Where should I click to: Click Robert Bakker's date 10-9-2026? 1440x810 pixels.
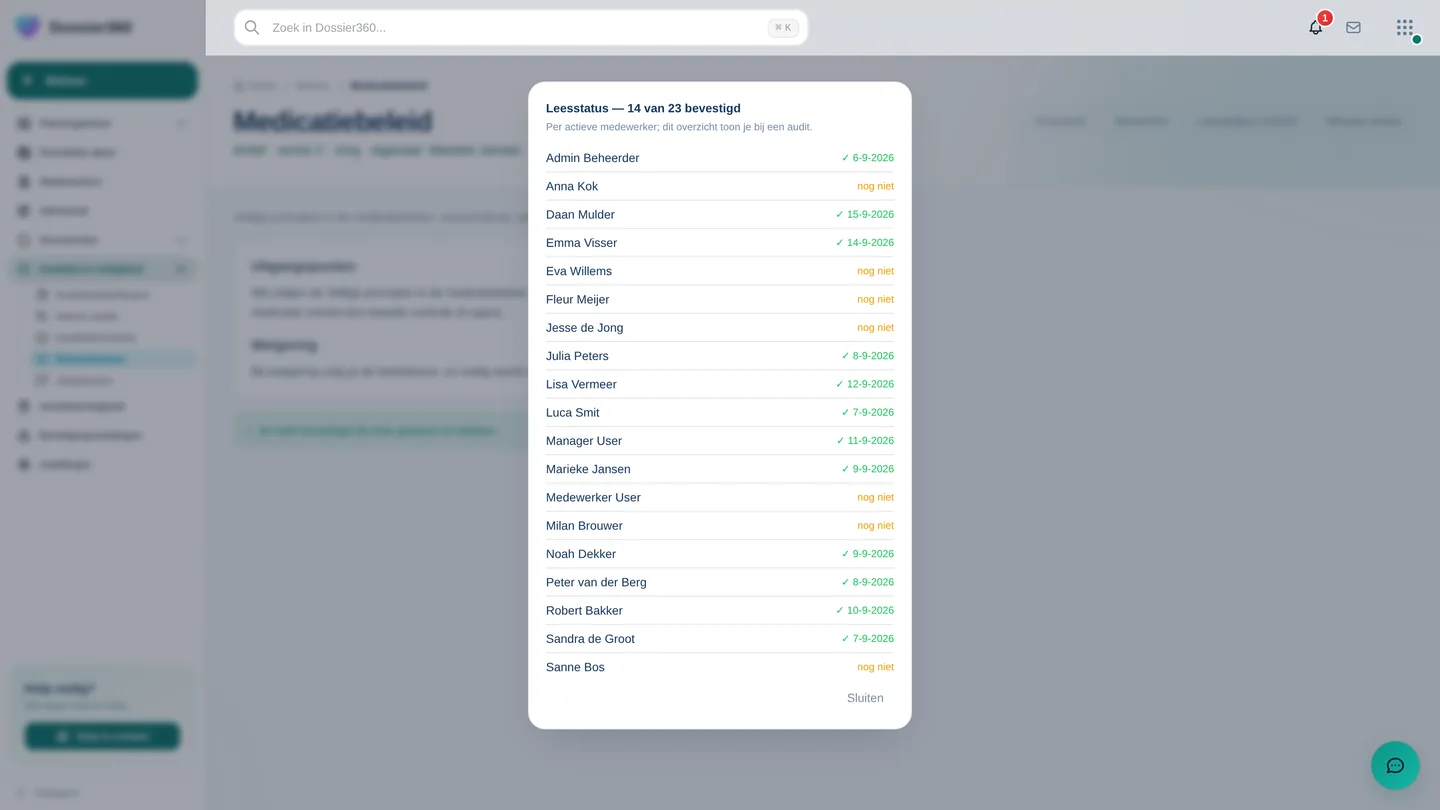(865, 611)
